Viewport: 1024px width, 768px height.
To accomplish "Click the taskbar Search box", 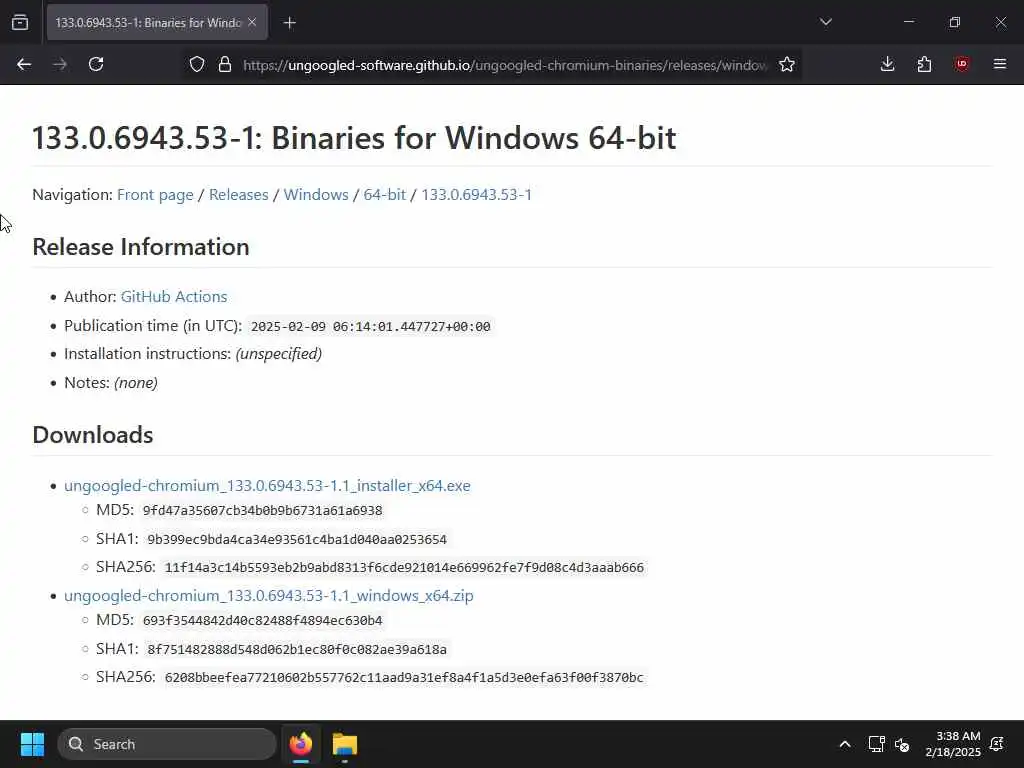I will pyautogui.click(x=167, y=744).
